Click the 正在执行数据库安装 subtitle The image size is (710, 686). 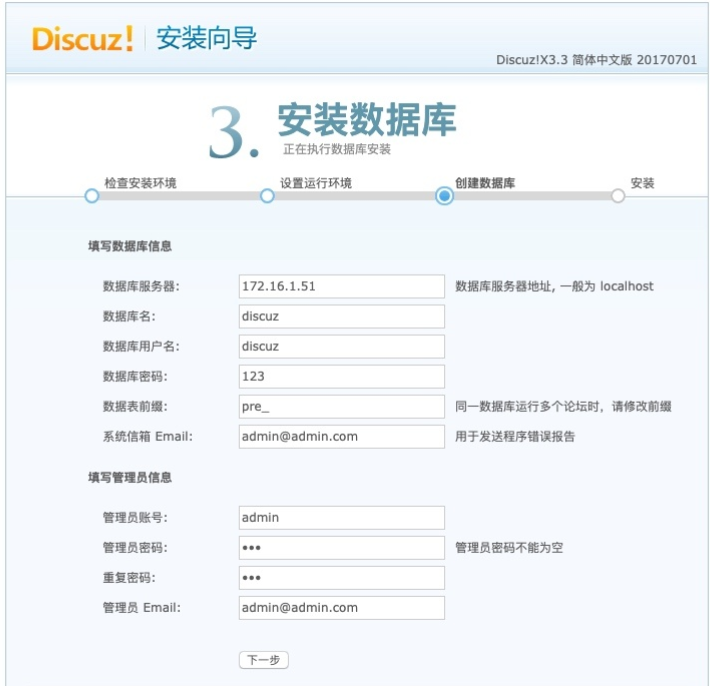(337, 149)
